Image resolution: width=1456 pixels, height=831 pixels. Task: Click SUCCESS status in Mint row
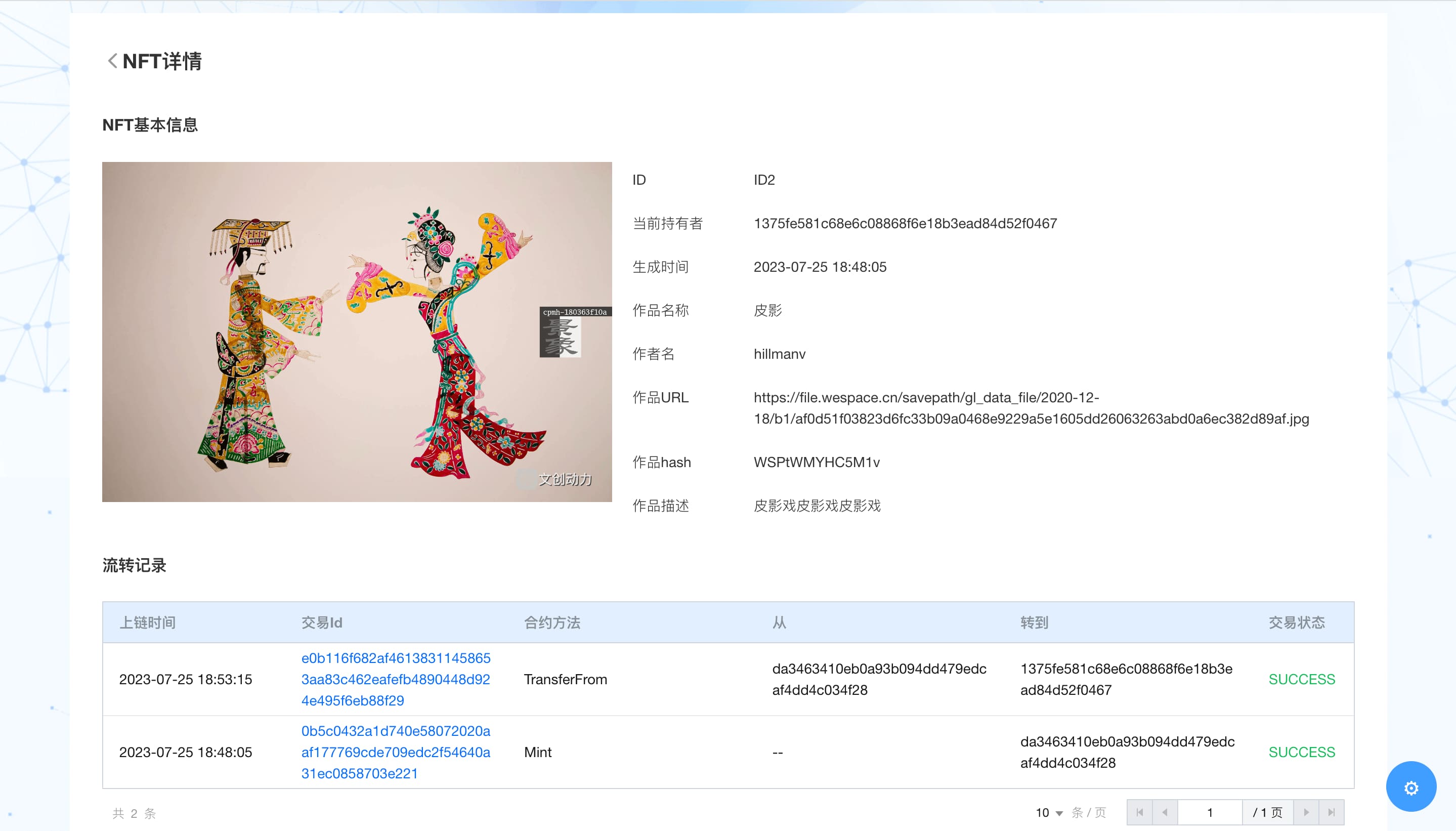tap(1301, 752)
